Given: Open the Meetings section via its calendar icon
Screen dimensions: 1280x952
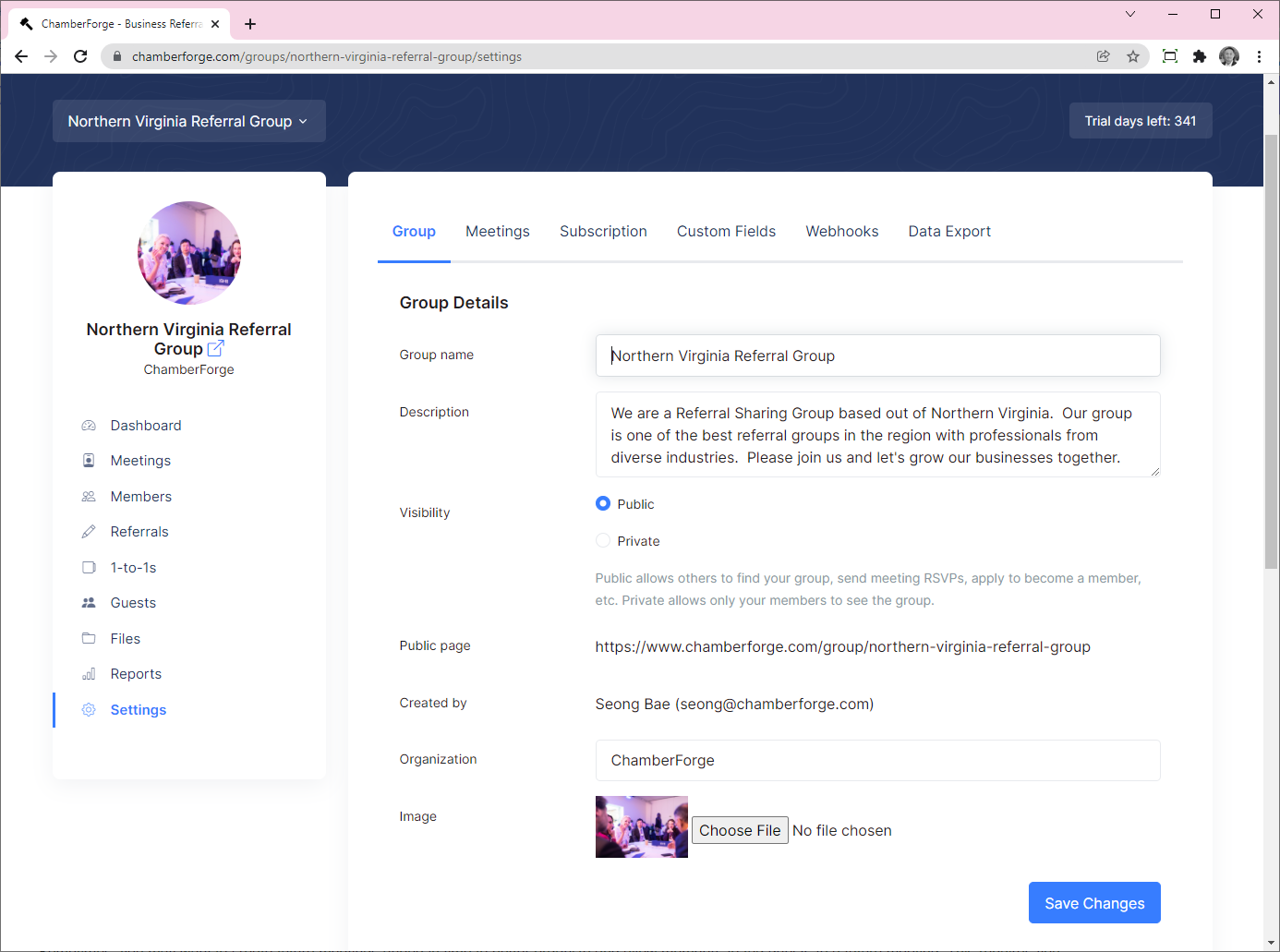Looking at the screenshot, I should click(89, 460).
